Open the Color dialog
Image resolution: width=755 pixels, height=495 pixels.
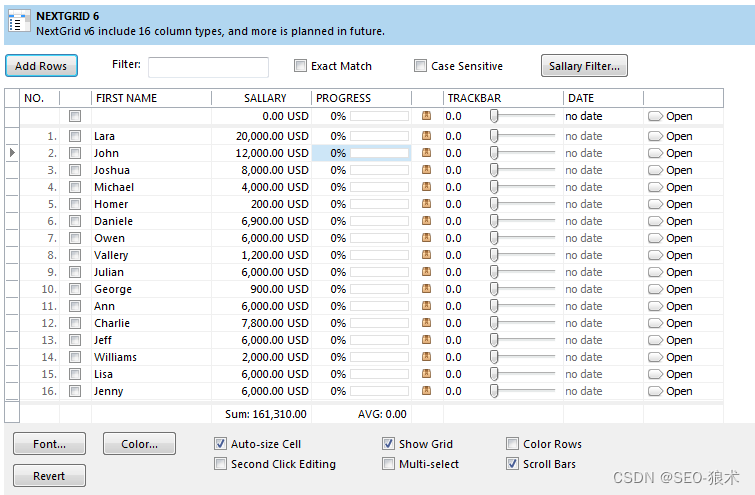point(139,444)
